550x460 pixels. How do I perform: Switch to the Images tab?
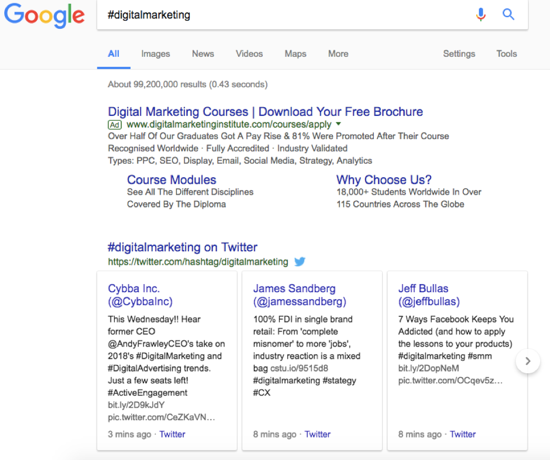tap(155, 54)
